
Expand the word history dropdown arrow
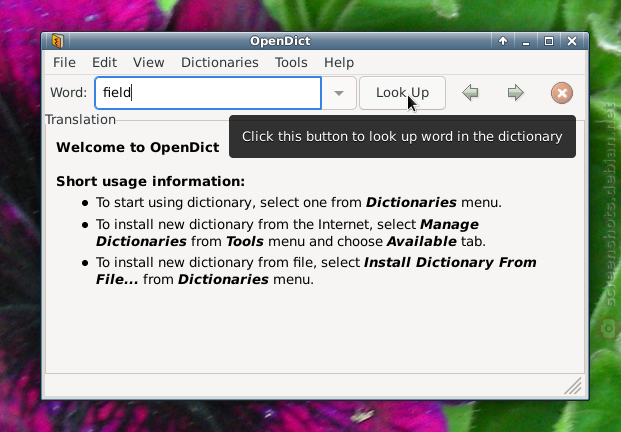[x=339, y=93]
